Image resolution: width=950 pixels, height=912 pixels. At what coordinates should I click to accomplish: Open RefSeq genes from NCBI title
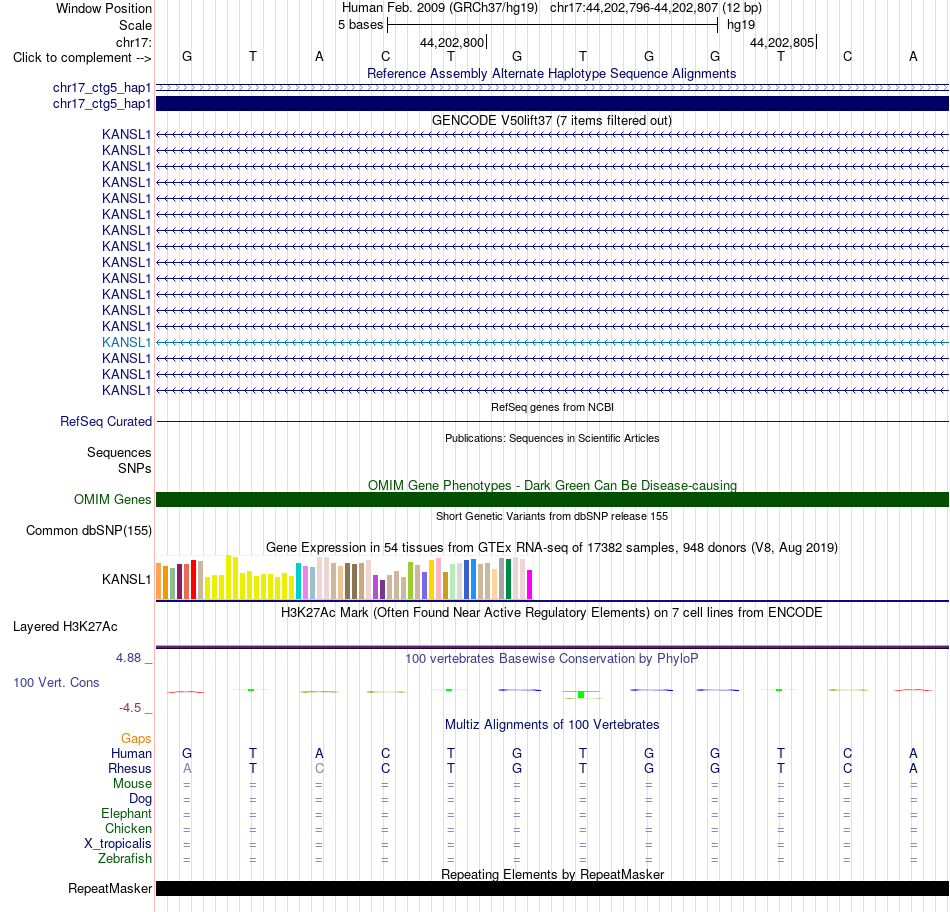[x=552, y=407]
